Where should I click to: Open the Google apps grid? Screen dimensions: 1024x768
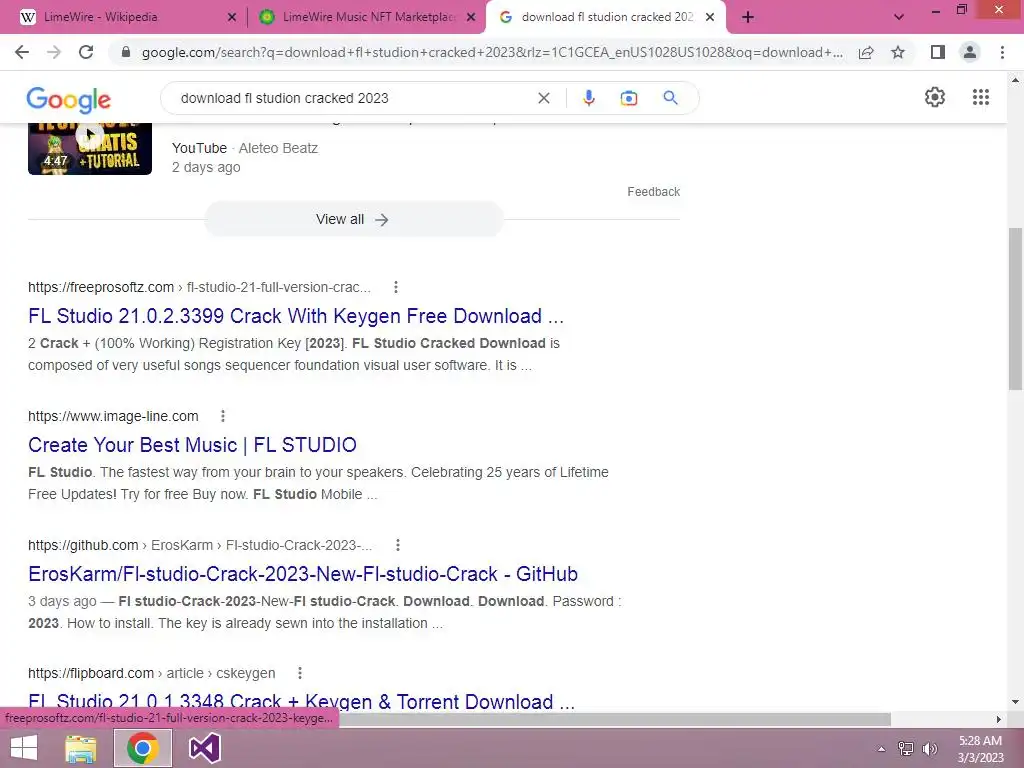click(x=981, y=97)
